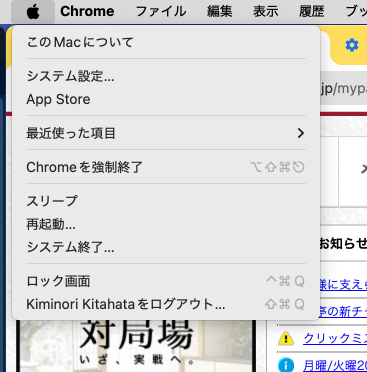
Task: Select Chromeを強制終了
Action: tap(166, 167)
